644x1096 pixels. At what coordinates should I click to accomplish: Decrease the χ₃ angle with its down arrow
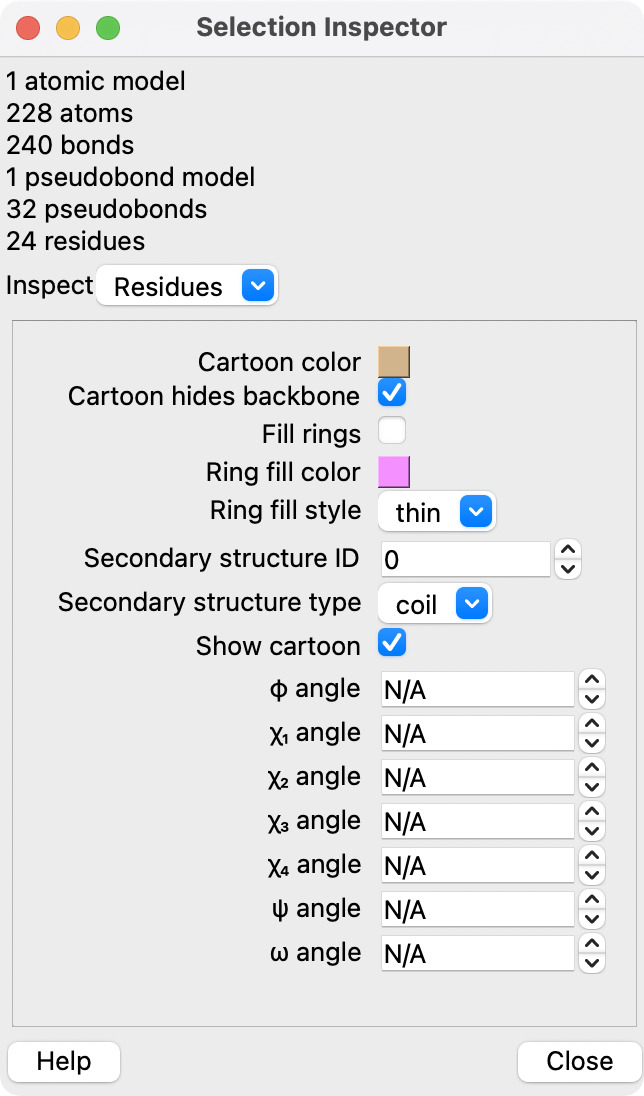[x=593, y=831]
